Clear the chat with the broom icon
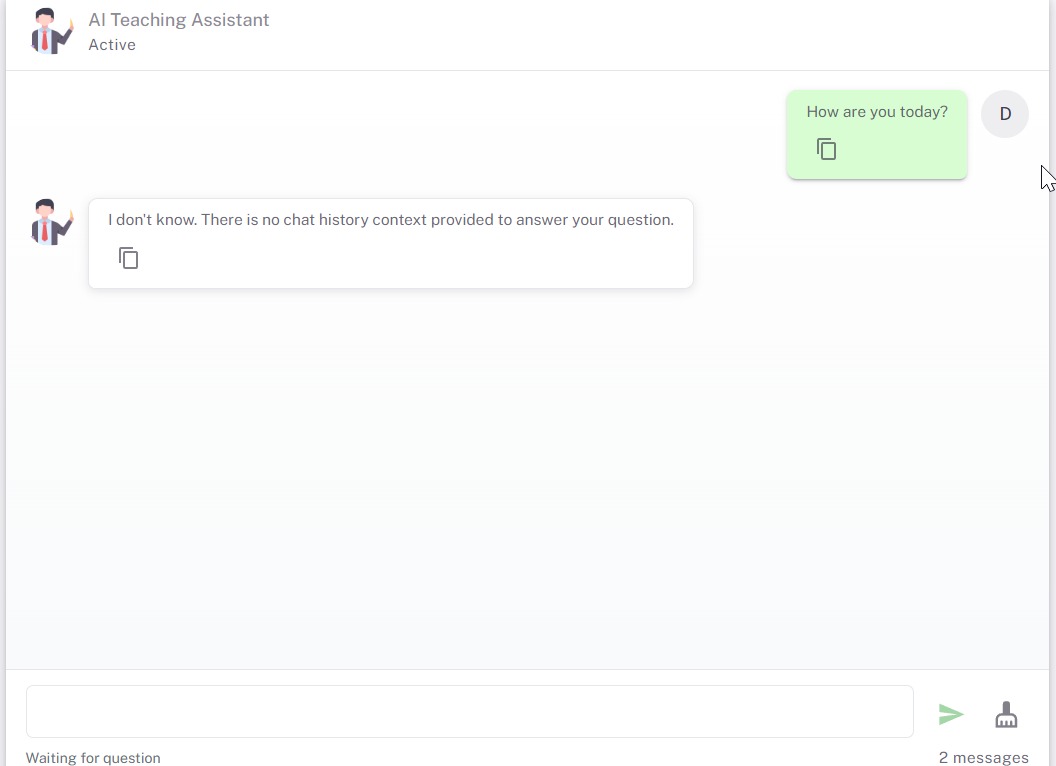This screenshot has height=766, width=1056. click(1006, 713)
